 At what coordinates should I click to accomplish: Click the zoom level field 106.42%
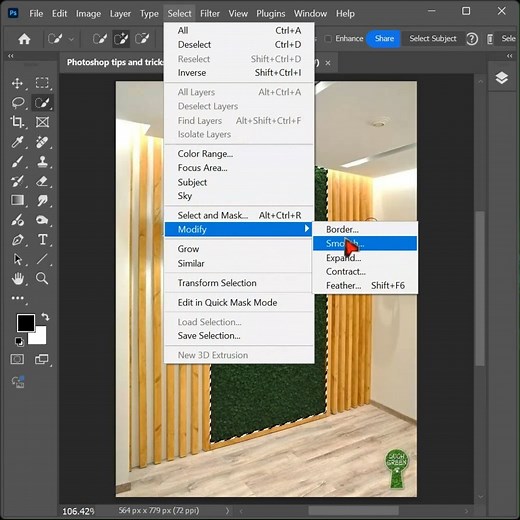(79, 511)
